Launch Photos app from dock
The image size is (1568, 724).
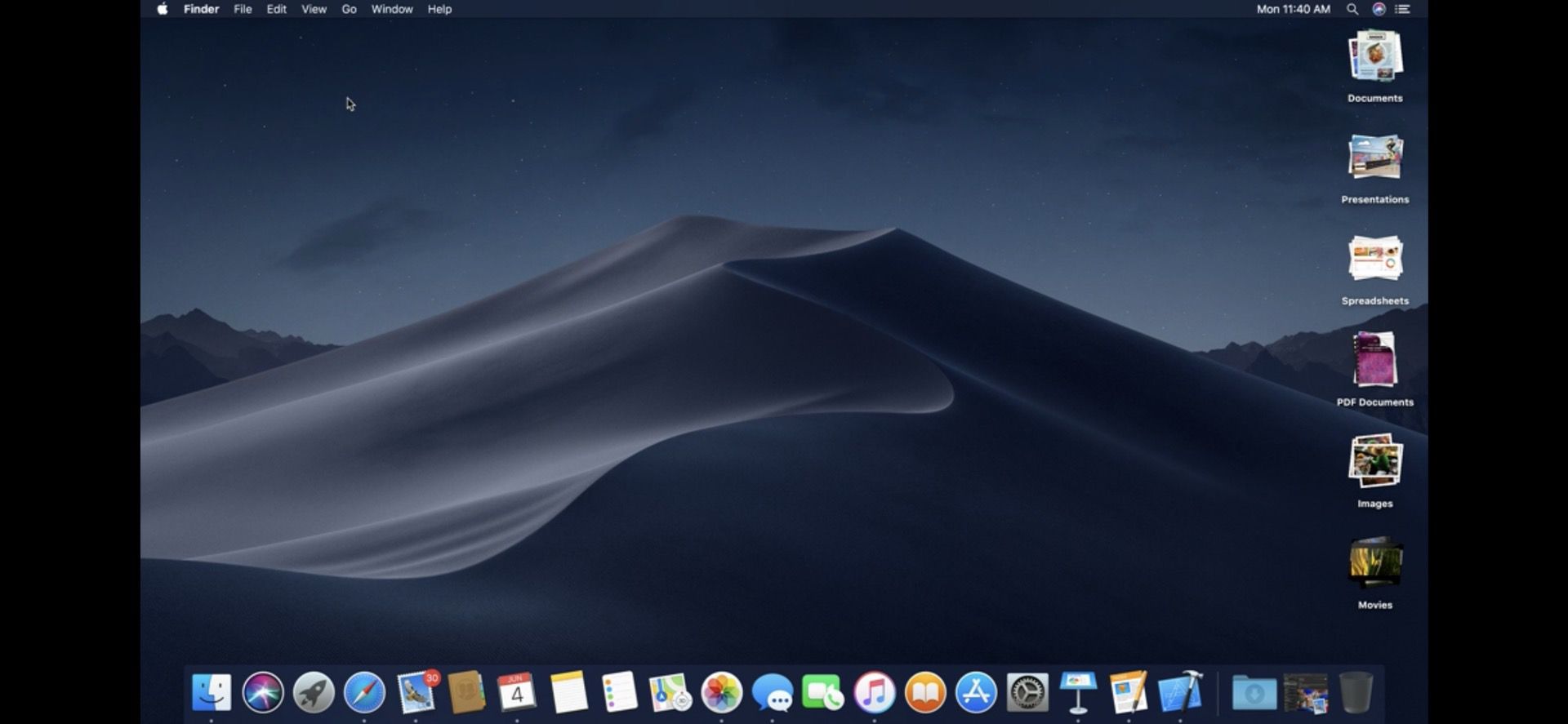click(722, 692)
